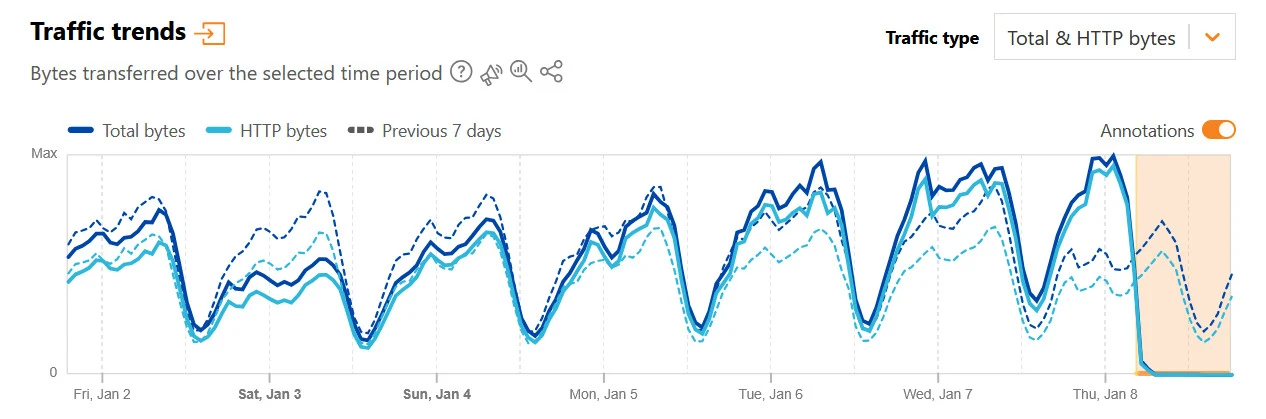Viewport: 1266px width, 419px height.
Task: Click the orange dropdown chevron arrow
Action: (x=1213, y=38)
